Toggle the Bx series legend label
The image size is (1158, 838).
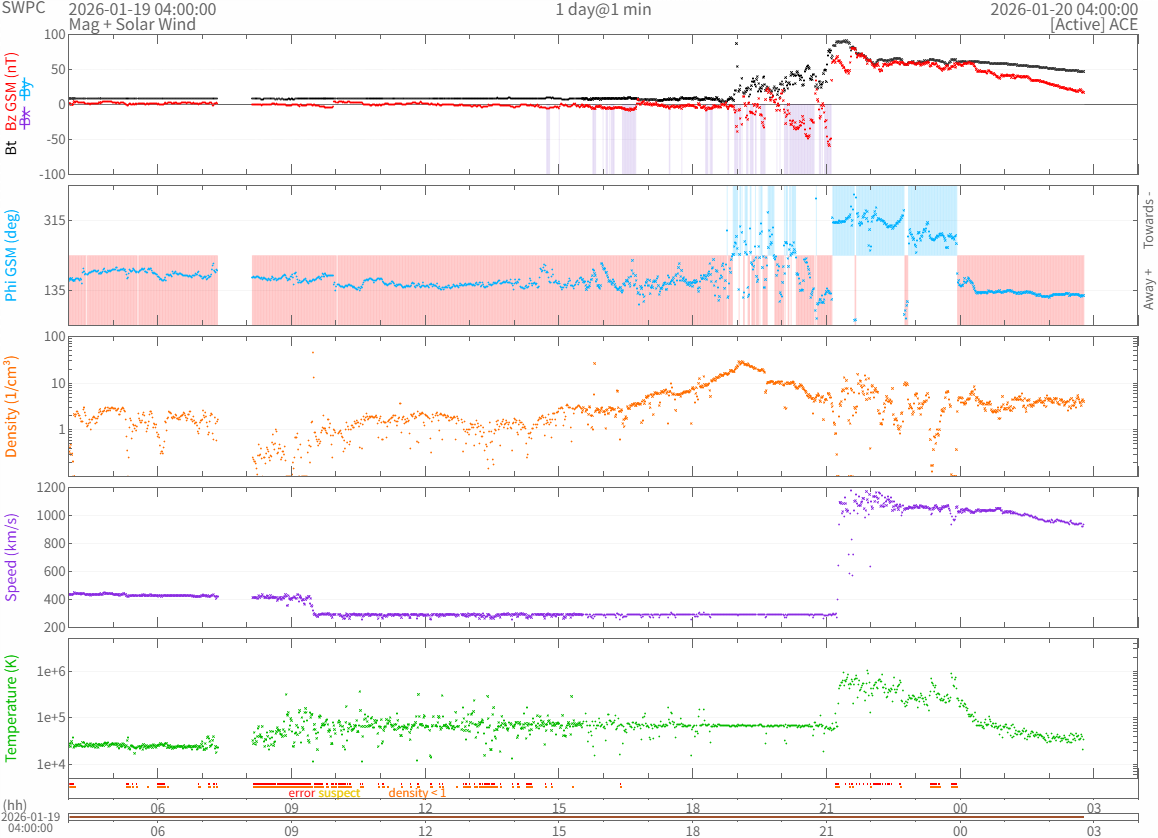[26, 117]
